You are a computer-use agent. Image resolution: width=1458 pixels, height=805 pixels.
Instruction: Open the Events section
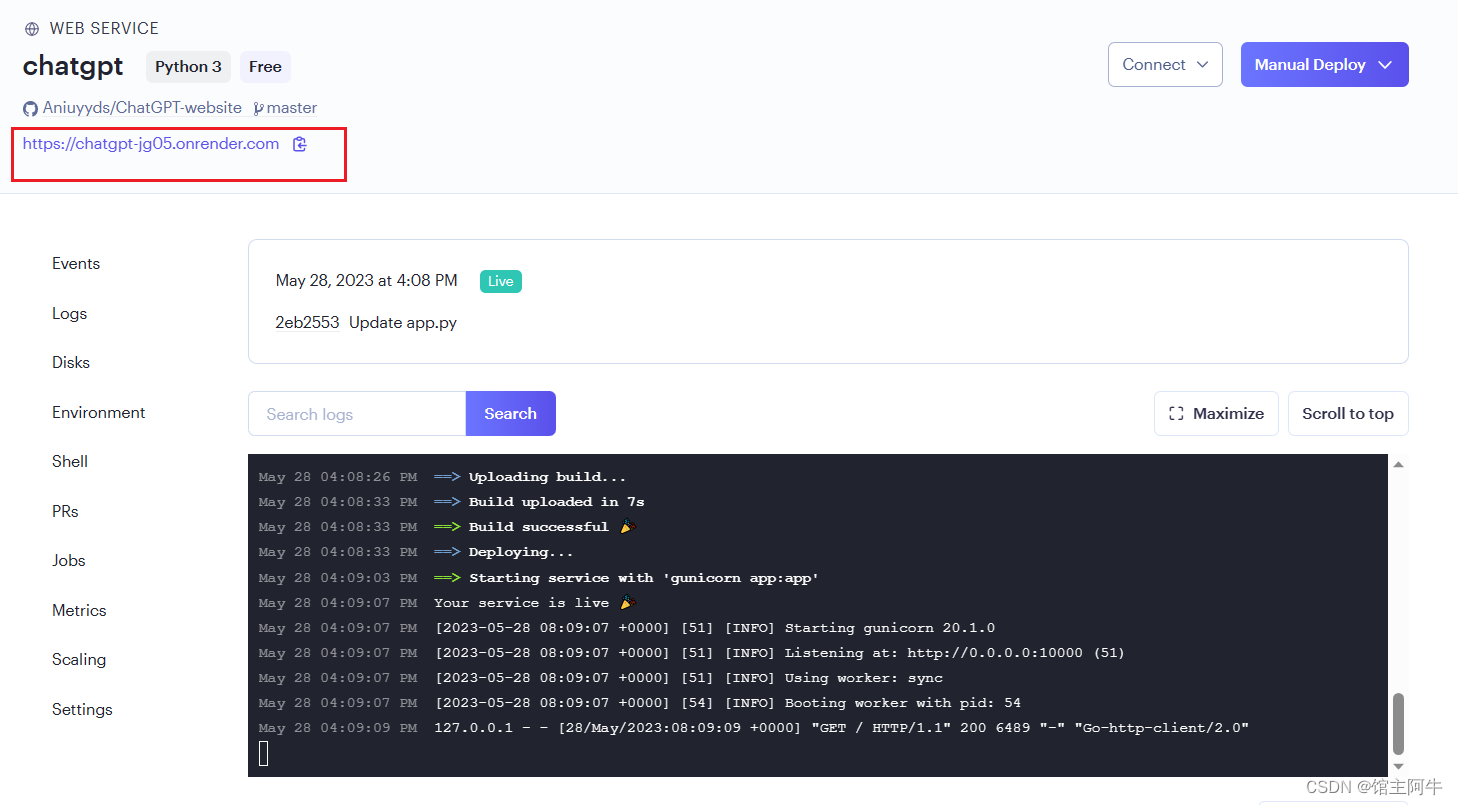(76, 264)
